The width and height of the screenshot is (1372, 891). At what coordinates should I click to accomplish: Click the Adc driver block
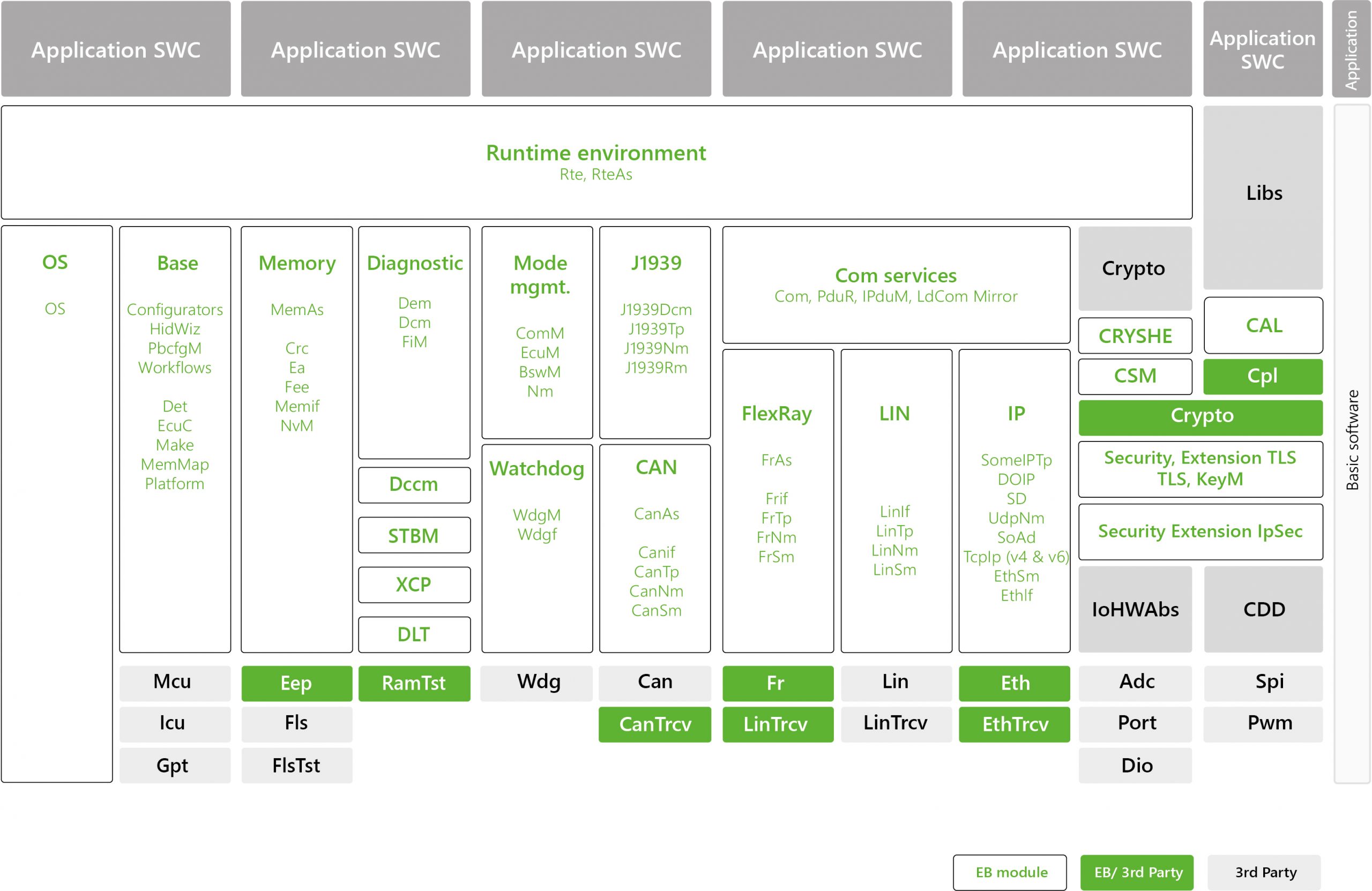point(1135,683)
